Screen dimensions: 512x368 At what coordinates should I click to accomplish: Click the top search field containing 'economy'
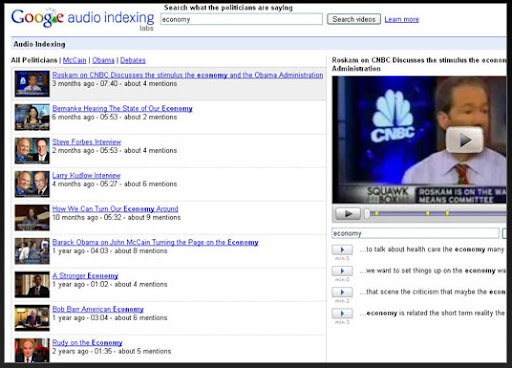pyautogui.click(x=241, y=19)
